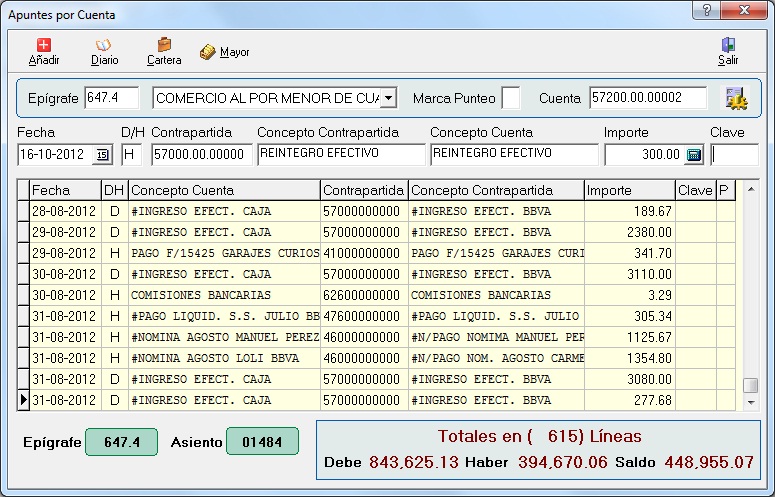Click the P column header
775x497 pixels.
(x=726, y=190)
